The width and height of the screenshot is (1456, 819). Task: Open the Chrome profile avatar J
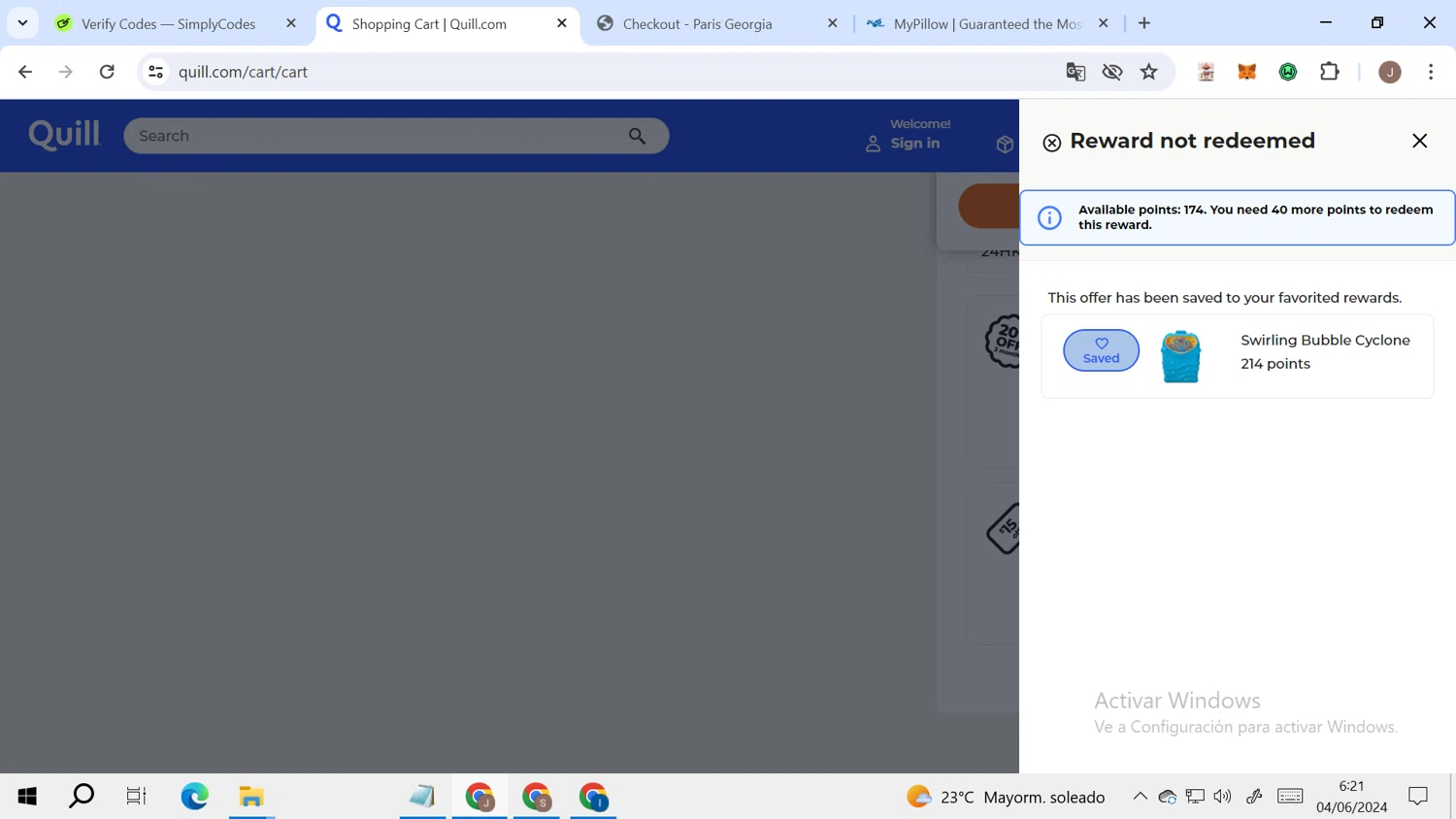tap(1390, 72)
